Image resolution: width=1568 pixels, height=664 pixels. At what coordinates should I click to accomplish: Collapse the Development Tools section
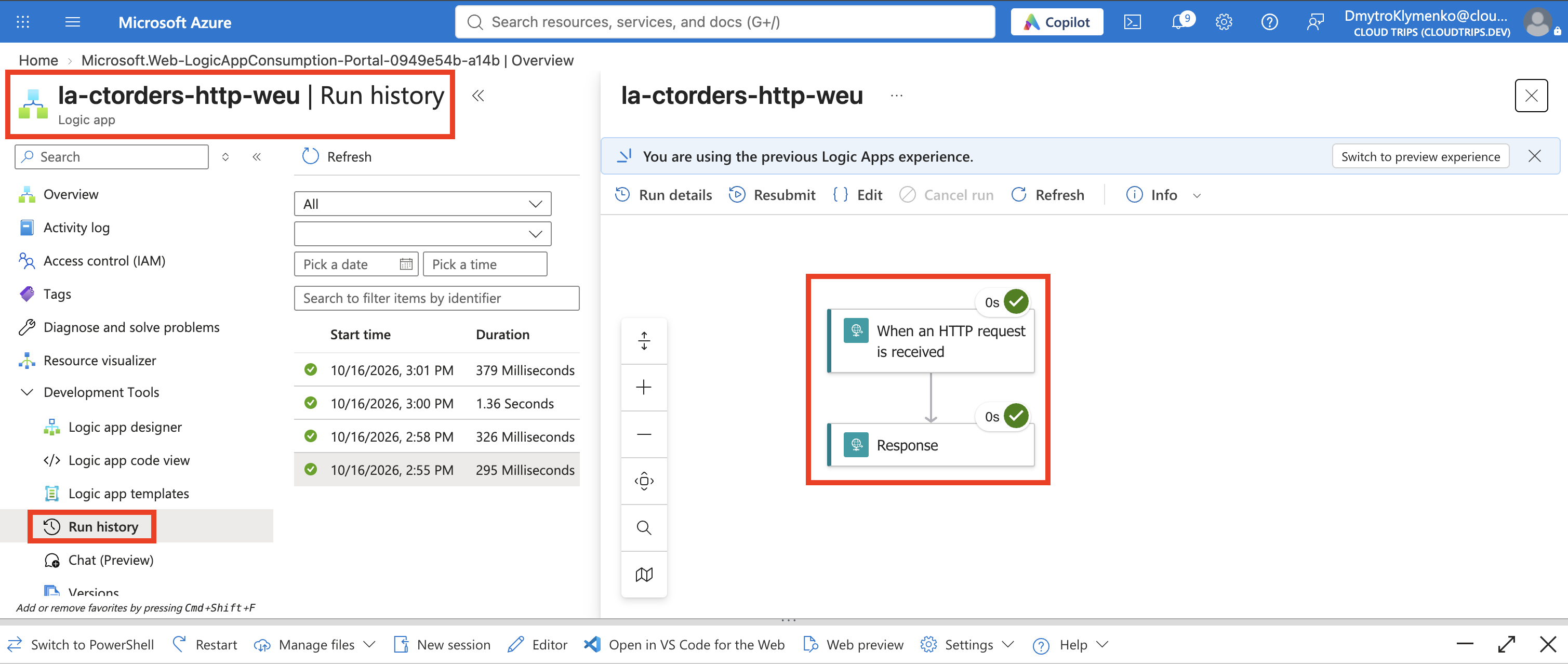(27, 393)
